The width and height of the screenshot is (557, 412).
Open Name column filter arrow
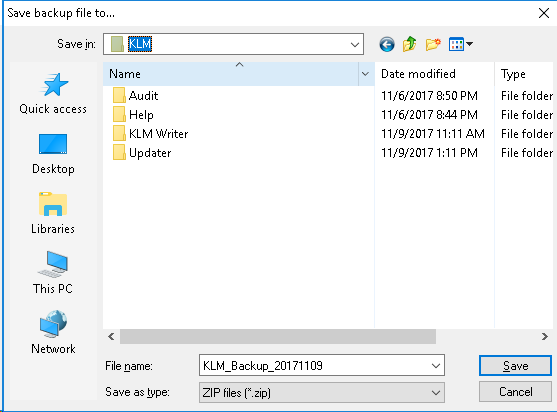point(366,74)
